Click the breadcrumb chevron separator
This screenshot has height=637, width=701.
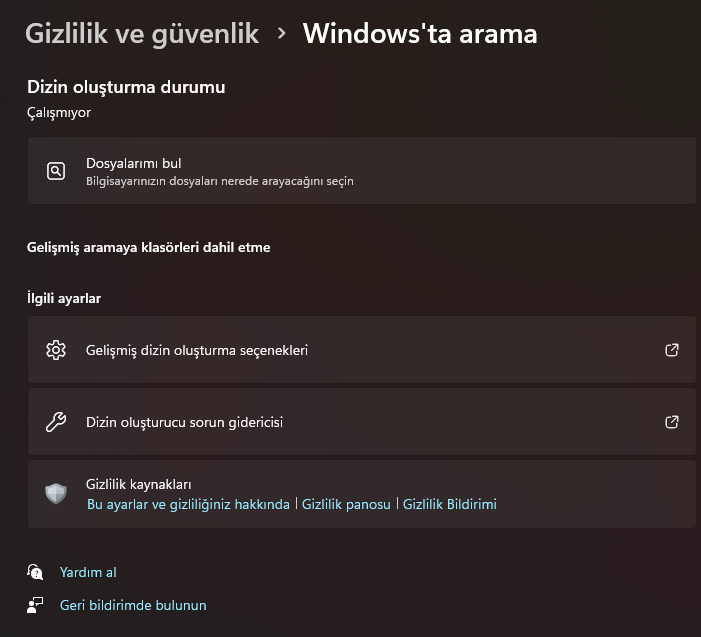click(x=282, y=34)
